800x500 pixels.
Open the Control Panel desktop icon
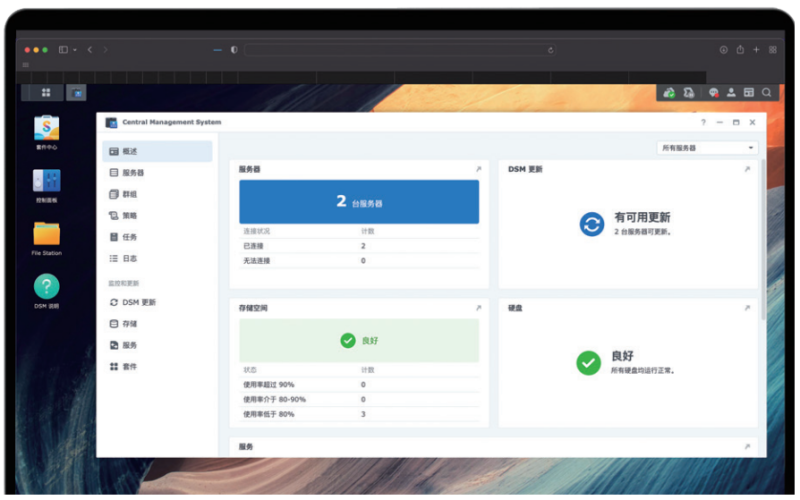click(46, 186)
